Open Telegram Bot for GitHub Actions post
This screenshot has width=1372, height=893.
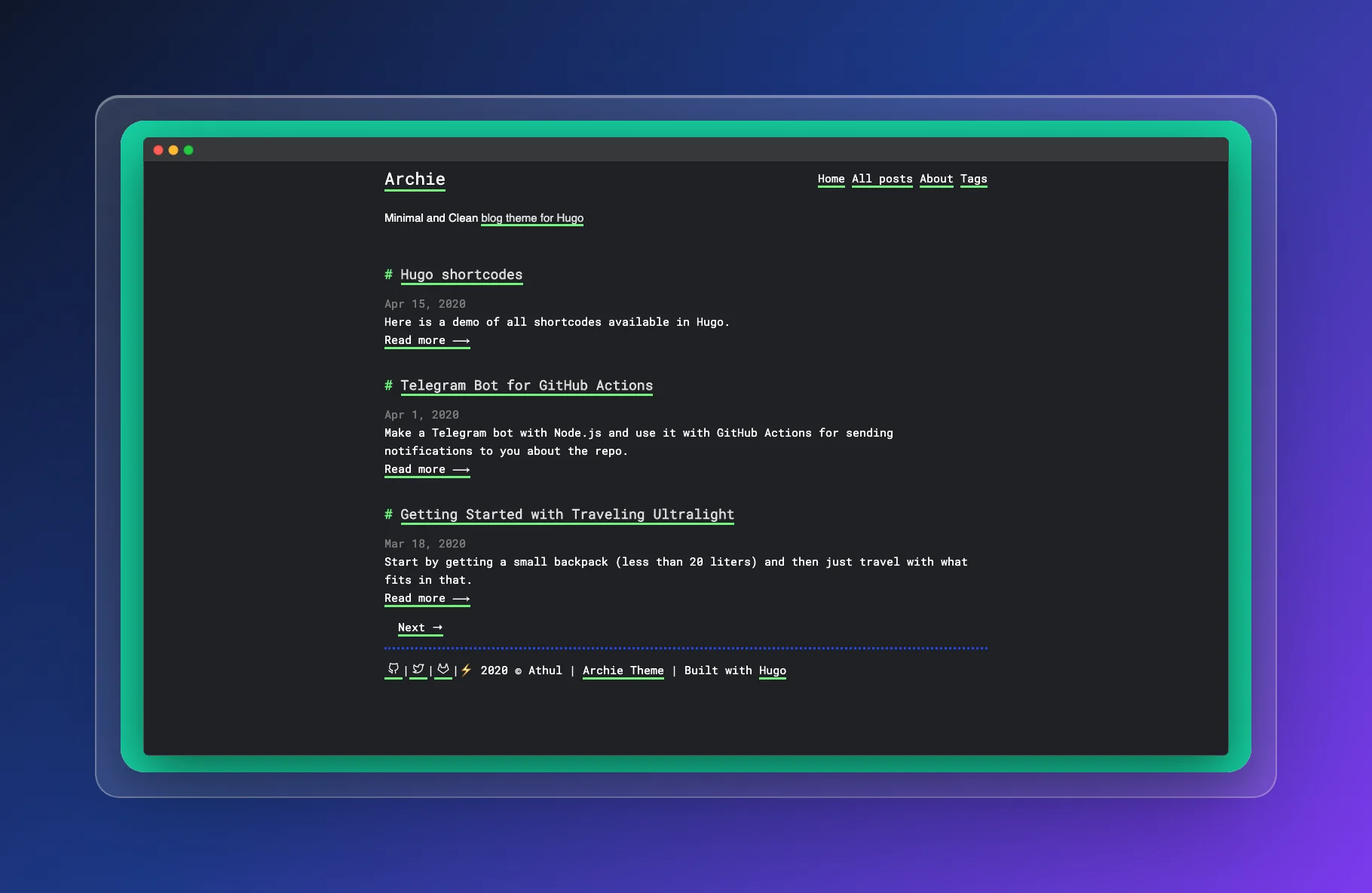click(526, 385)
